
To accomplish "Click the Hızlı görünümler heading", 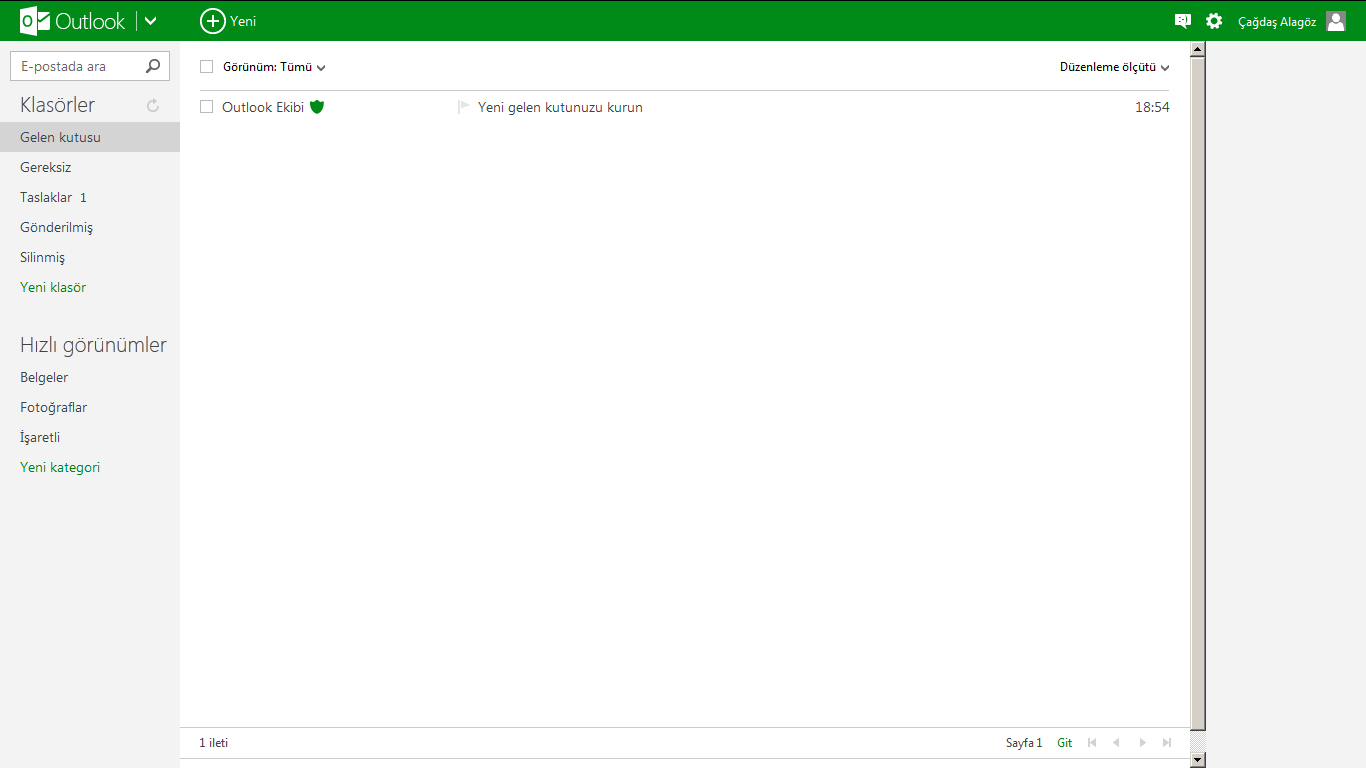I will 93,345.
